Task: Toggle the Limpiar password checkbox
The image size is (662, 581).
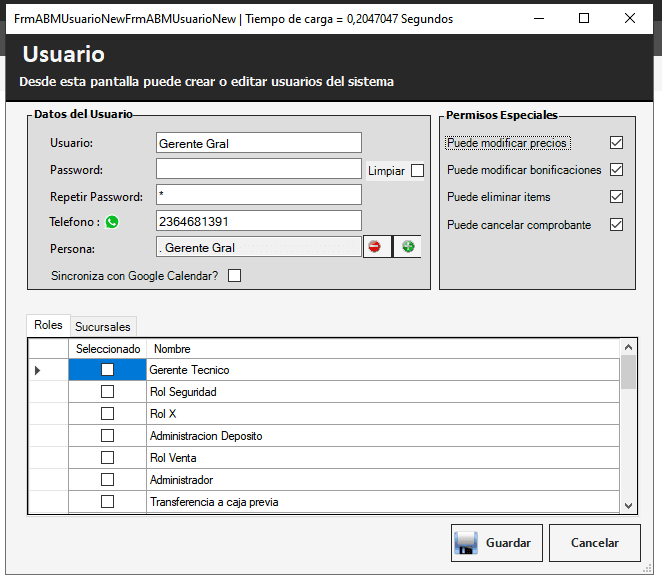Action: coord(417,171)
